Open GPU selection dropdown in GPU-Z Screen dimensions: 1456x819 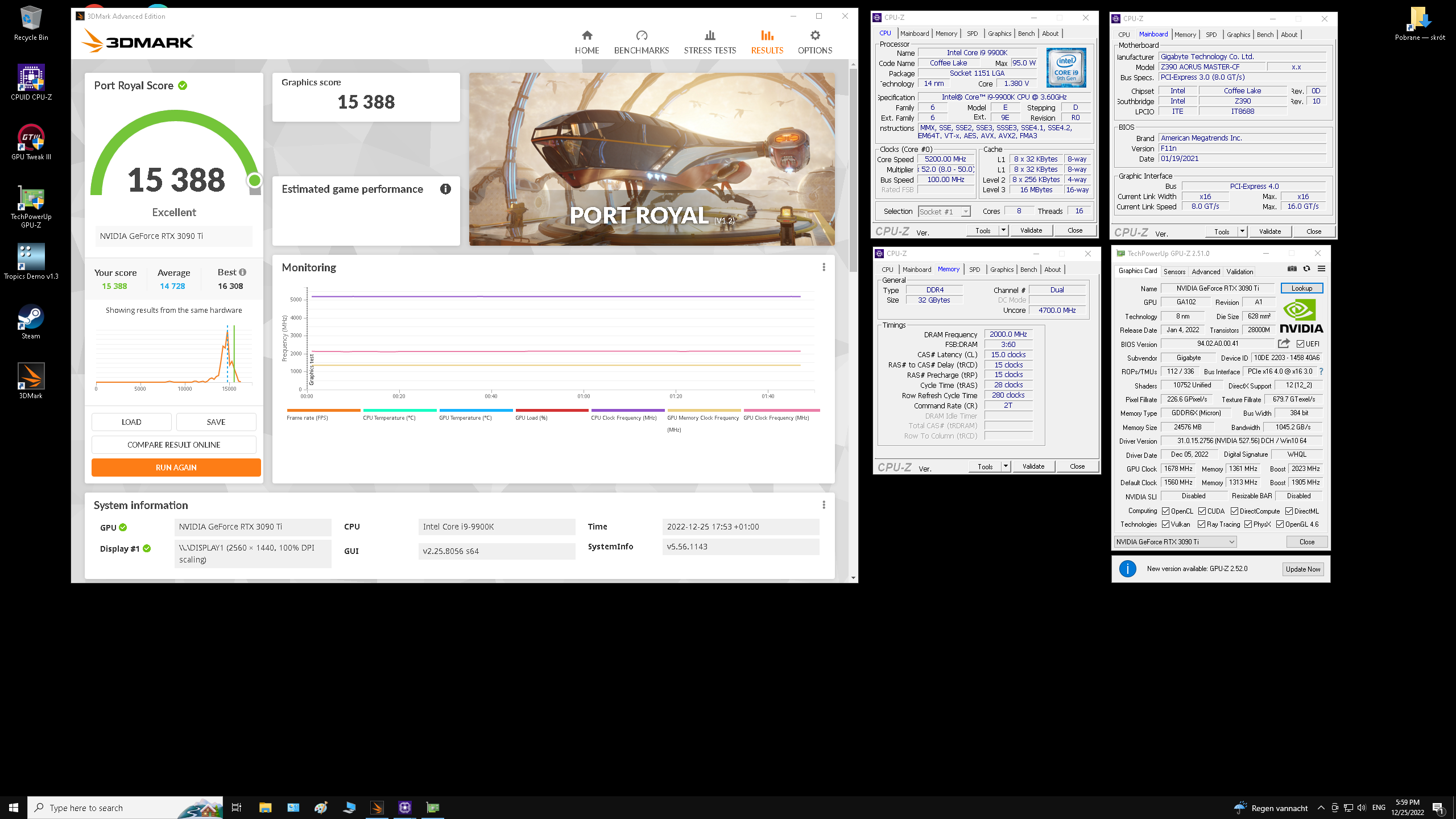1176,542
